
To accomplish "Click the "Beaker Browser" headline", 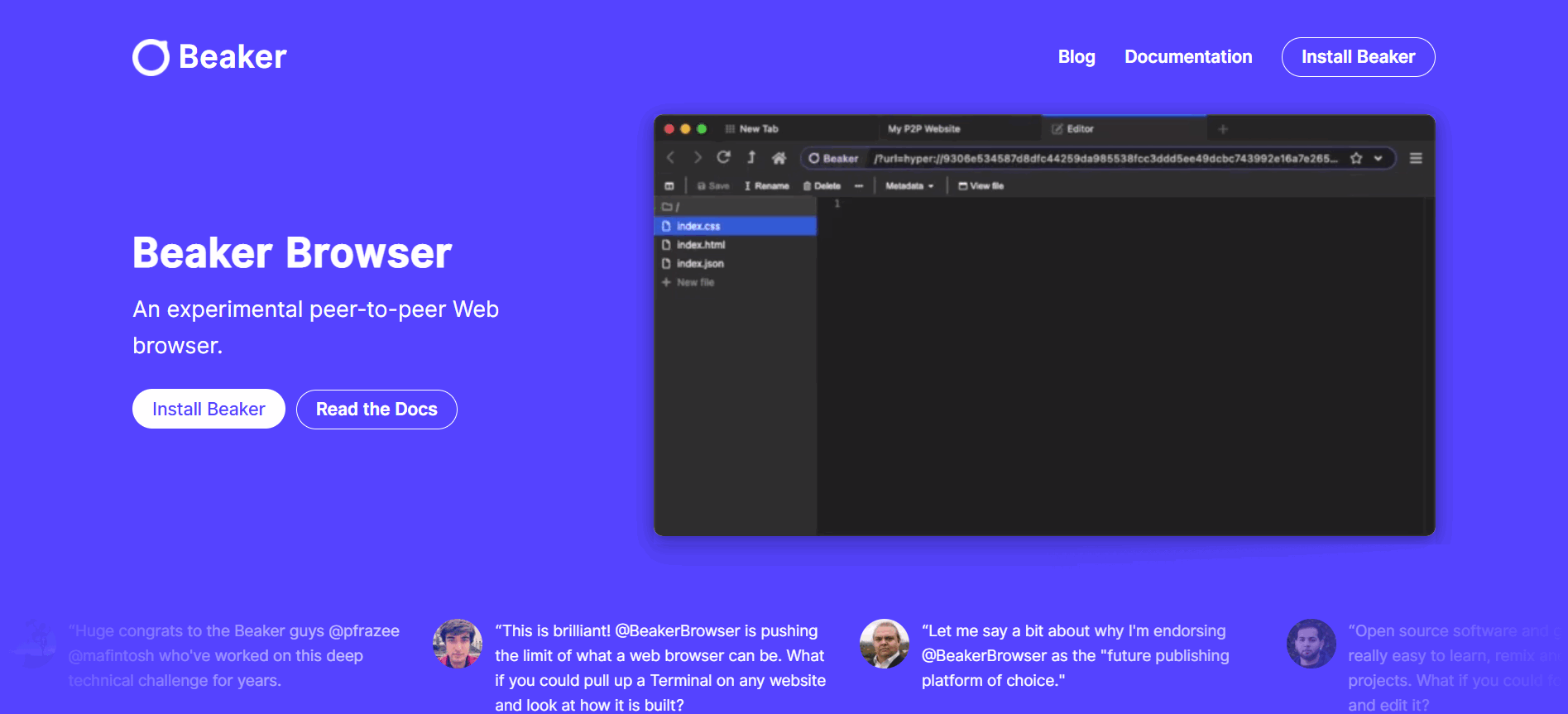I will coord(292,253).
